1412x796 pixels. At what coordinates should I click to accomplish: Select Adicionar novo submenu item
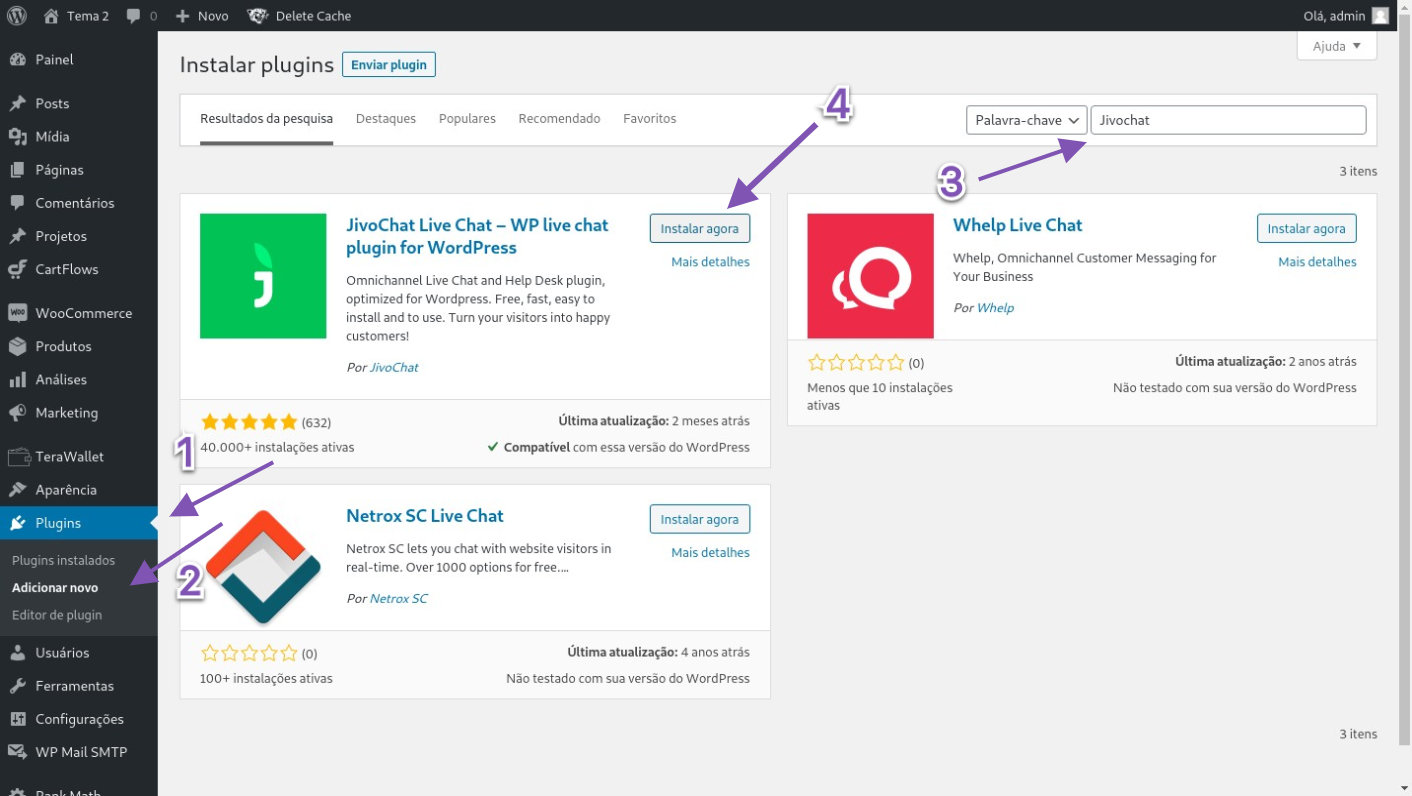(x=55, y=588)
